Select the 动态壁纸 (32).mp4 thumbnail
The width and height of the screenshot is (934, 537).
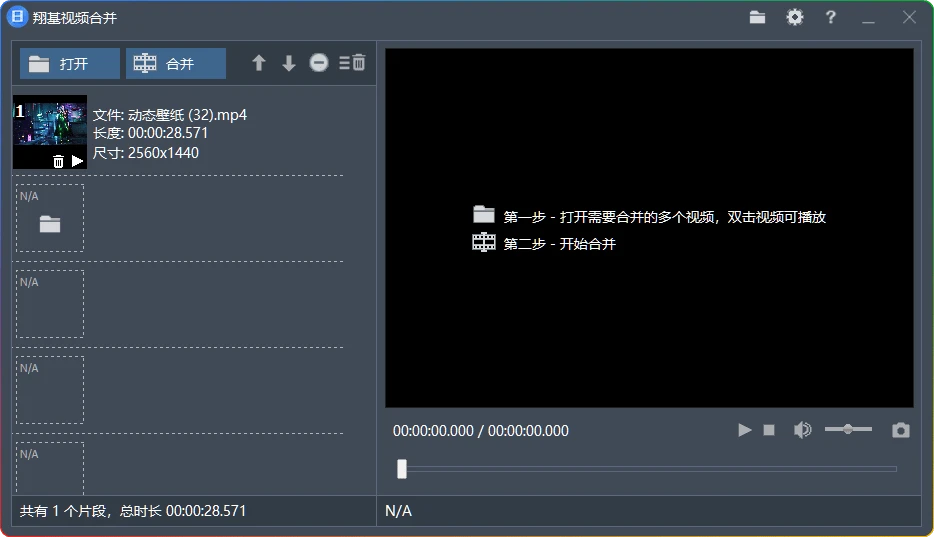50,132
